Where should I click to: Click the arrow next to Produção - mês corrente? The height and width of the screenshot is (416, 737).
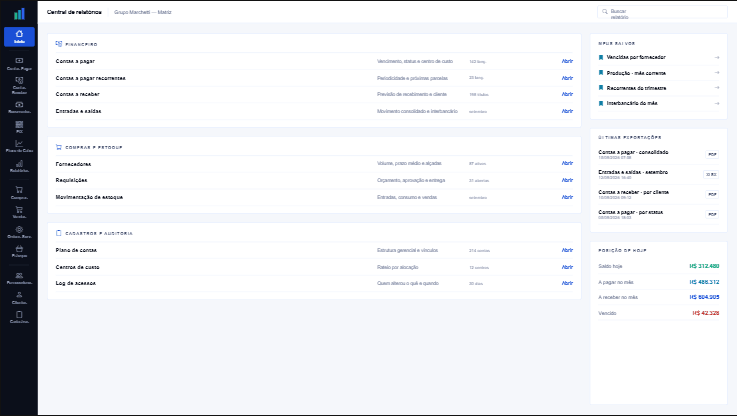click(x=717, y=73)
